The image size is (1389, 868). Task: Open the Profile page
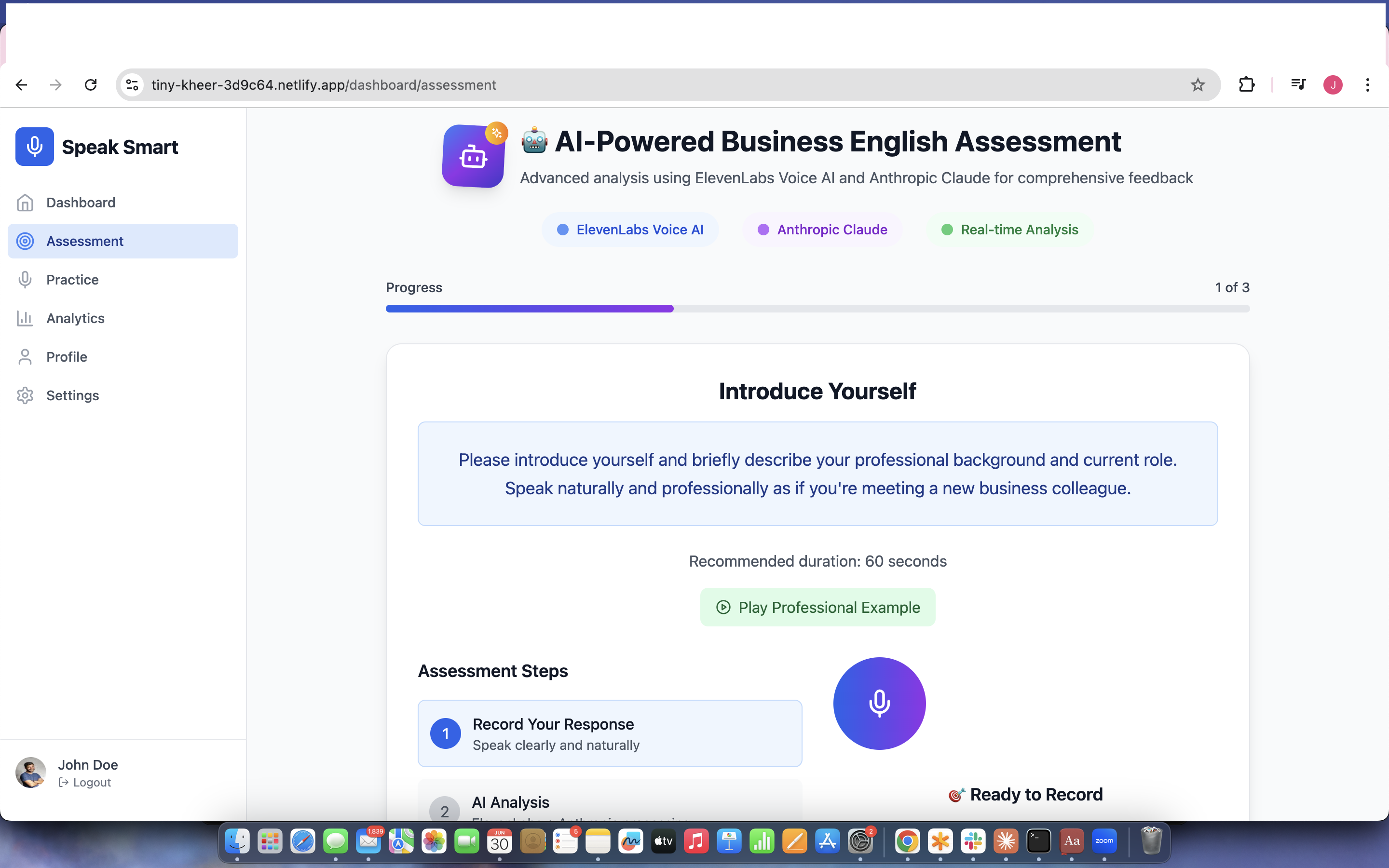tap(67, 356)
